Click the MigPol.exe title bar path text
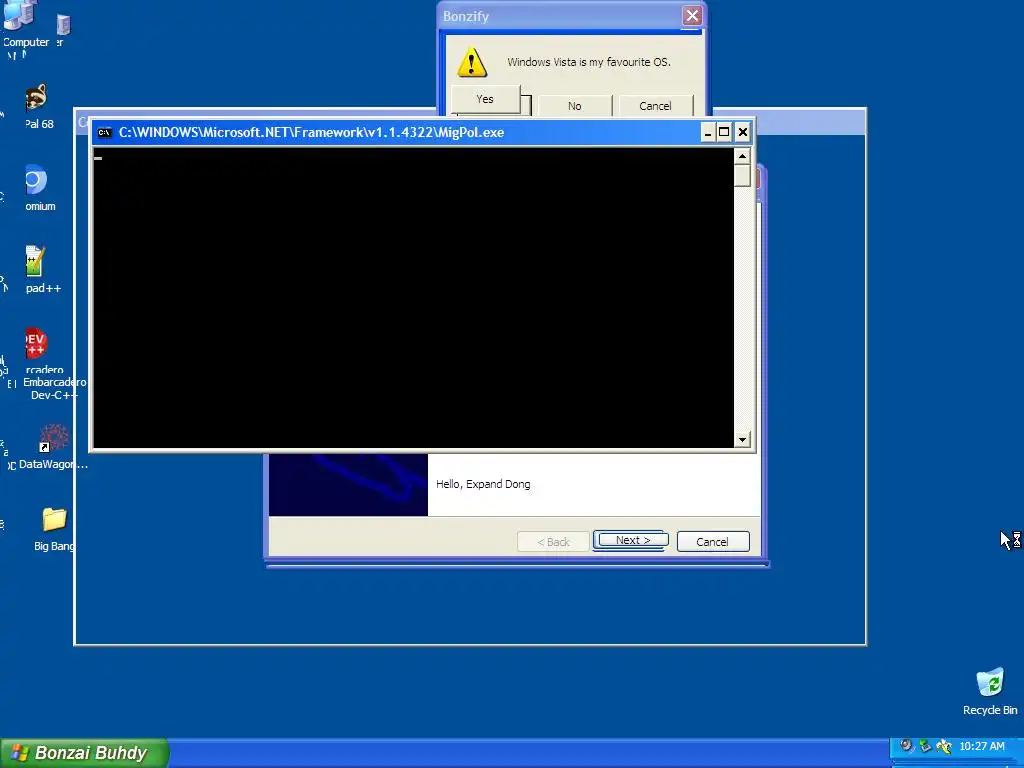The width and height of the screenshot is (1024, 768). [x=312, y=133]
